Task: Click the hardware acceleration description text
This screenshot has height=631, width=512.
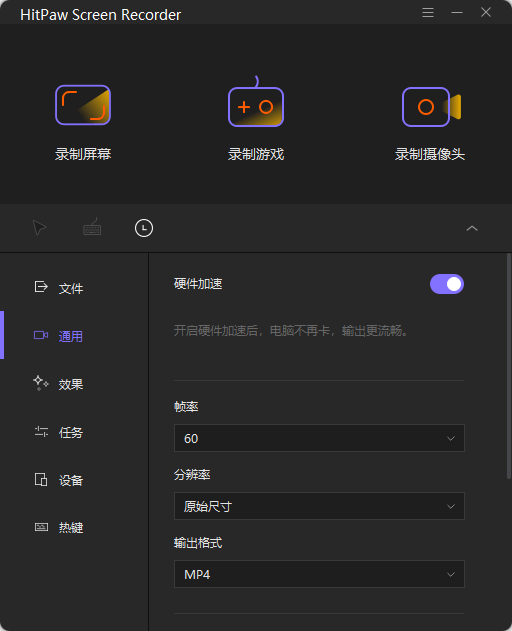Action: 292,331
